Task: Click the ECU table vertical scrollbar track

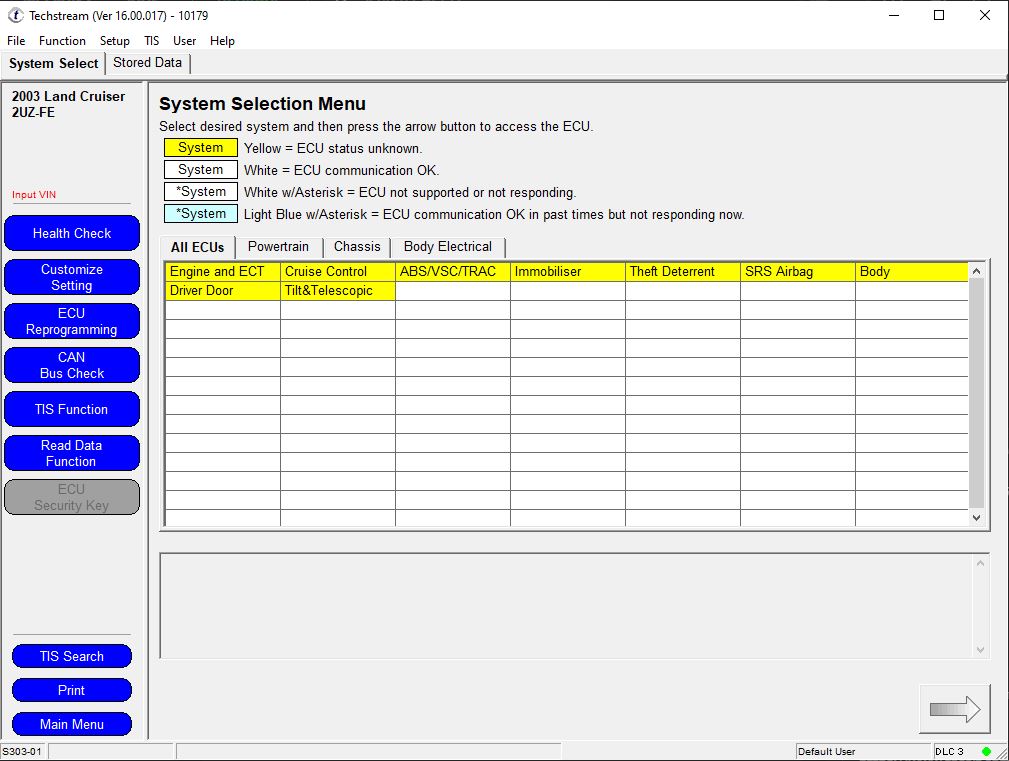Action: 976,394
